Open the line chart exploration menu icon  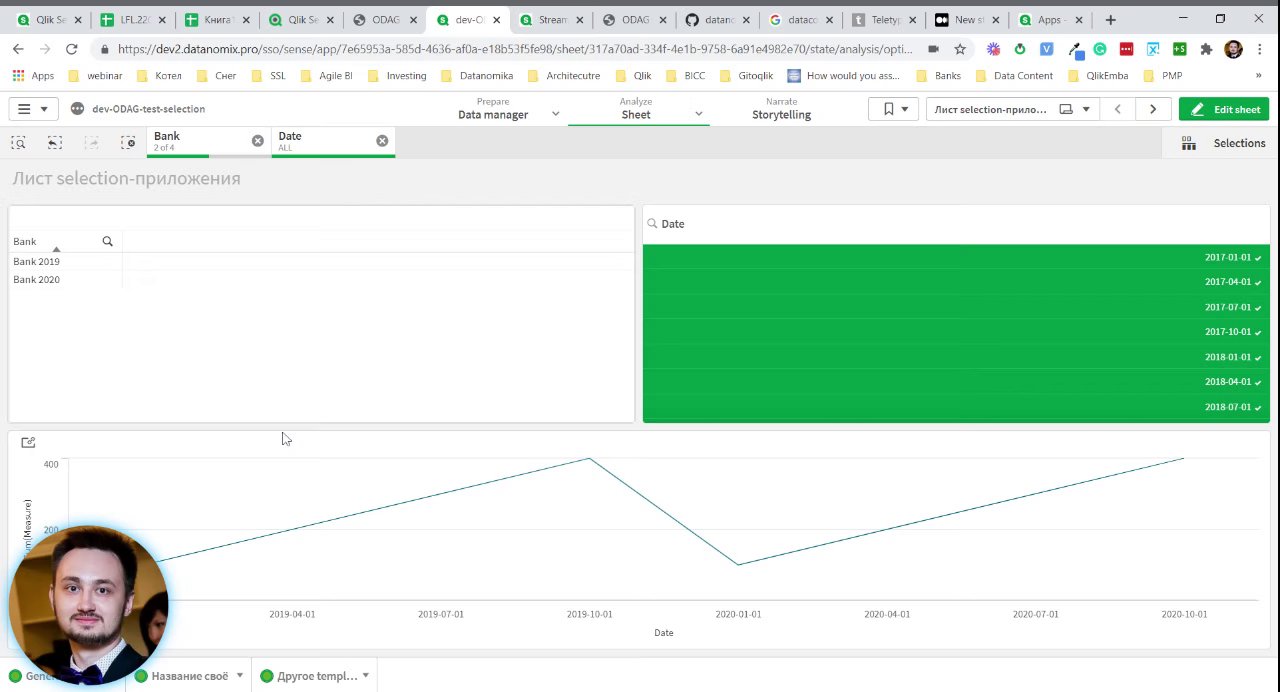pos(28,442)
